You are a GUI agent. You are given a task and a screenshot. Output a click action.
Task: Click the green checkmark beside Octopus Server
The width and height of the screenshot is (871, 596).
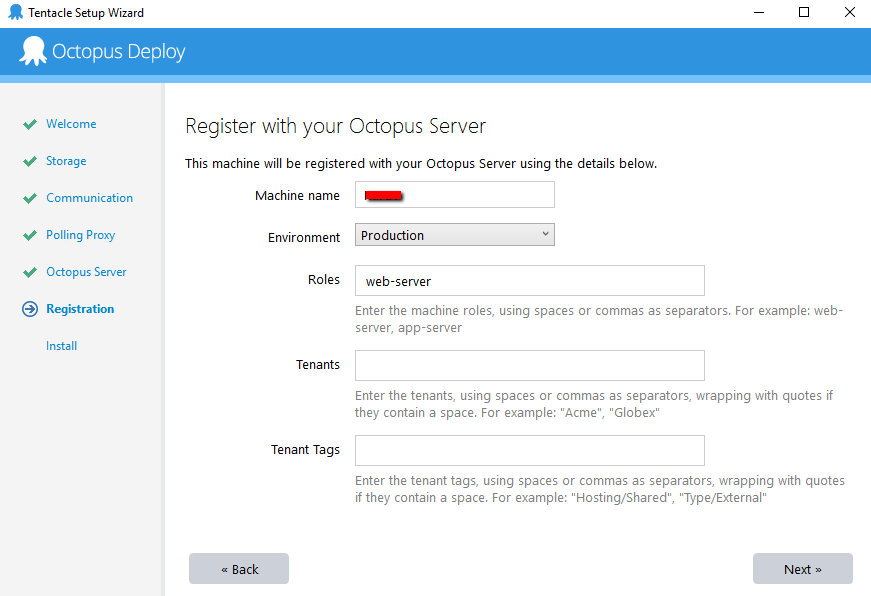(30, 272)
